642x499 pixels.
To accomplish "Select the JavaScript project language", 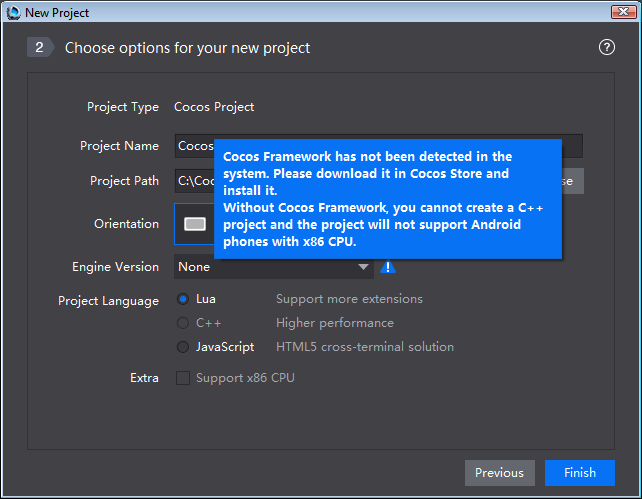I will click(183, 347).
